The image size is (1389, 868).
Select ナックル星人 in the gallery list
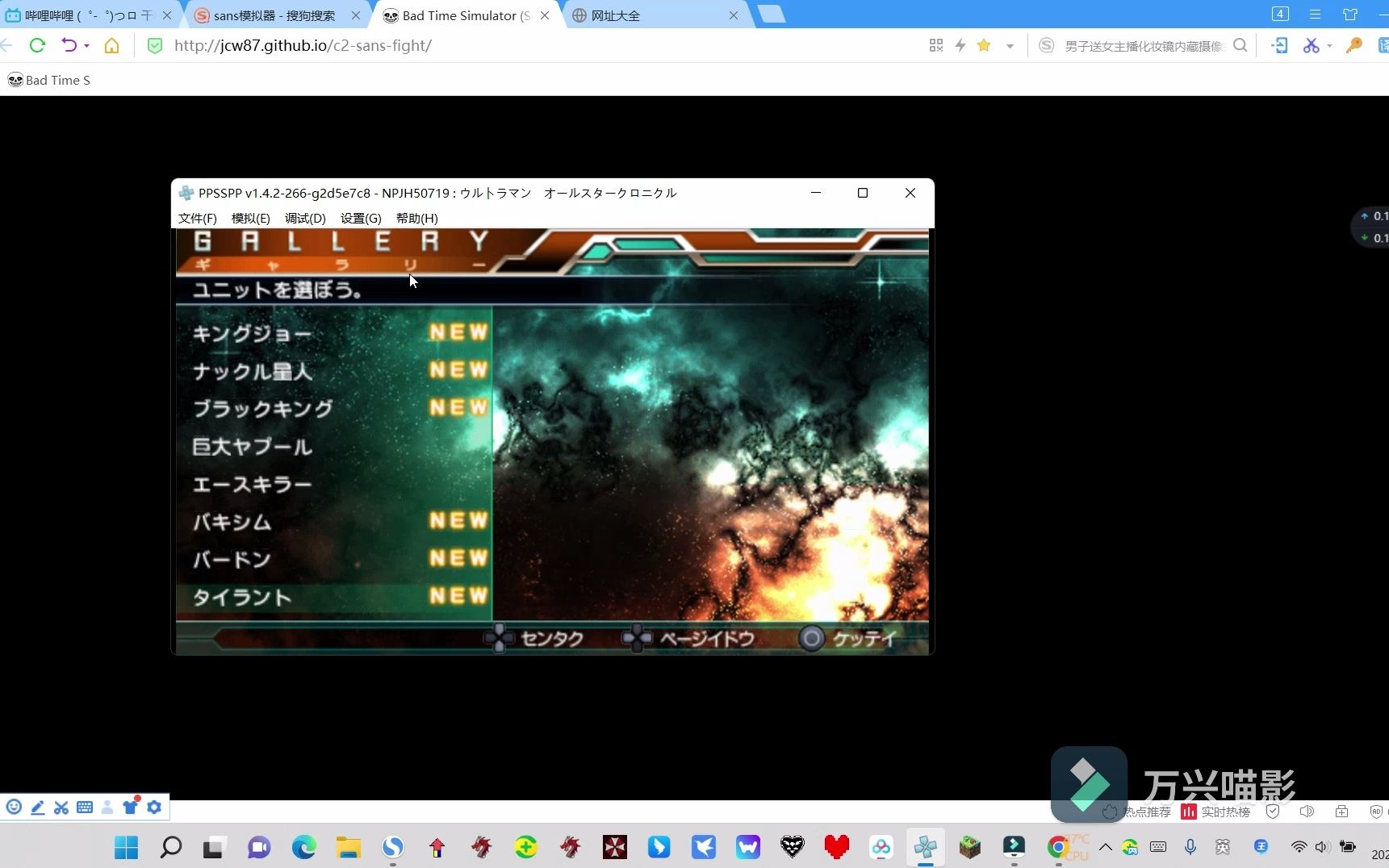pyautogui.click(x=334, y=371)
